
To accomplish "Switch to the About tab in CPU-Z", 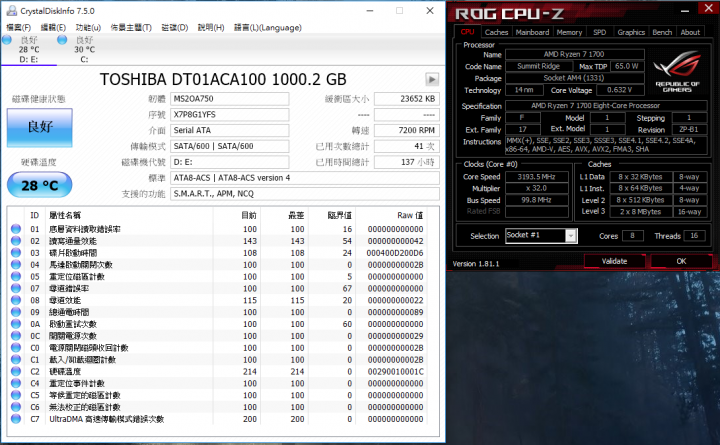I will pyautogui.click(x=690, y=32).
